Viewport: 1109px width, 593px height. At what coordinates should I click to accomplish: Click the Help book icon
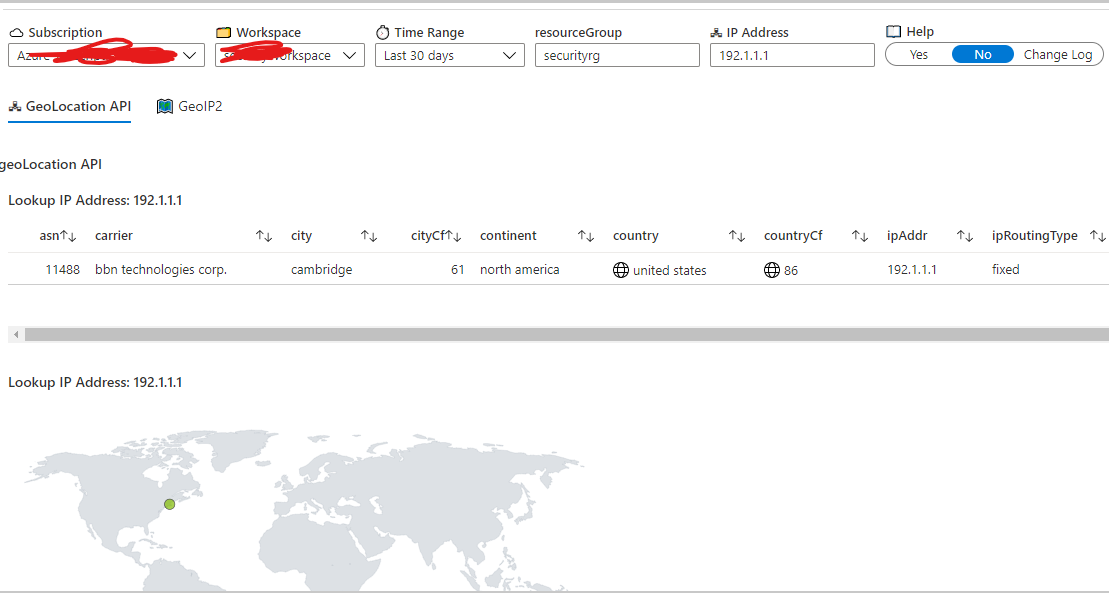(893, 31)
